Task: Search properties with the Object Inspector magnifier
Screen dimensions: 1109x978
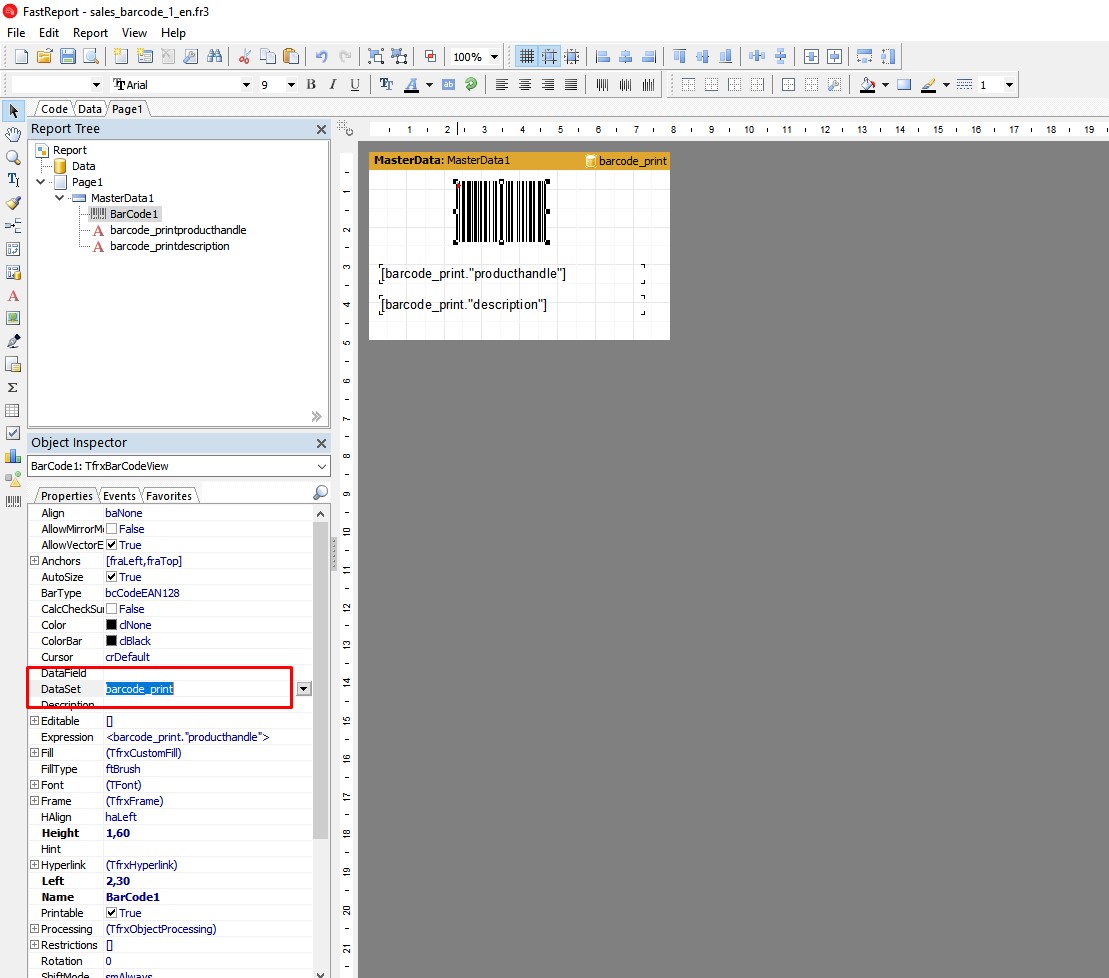Action: point(320,493)
